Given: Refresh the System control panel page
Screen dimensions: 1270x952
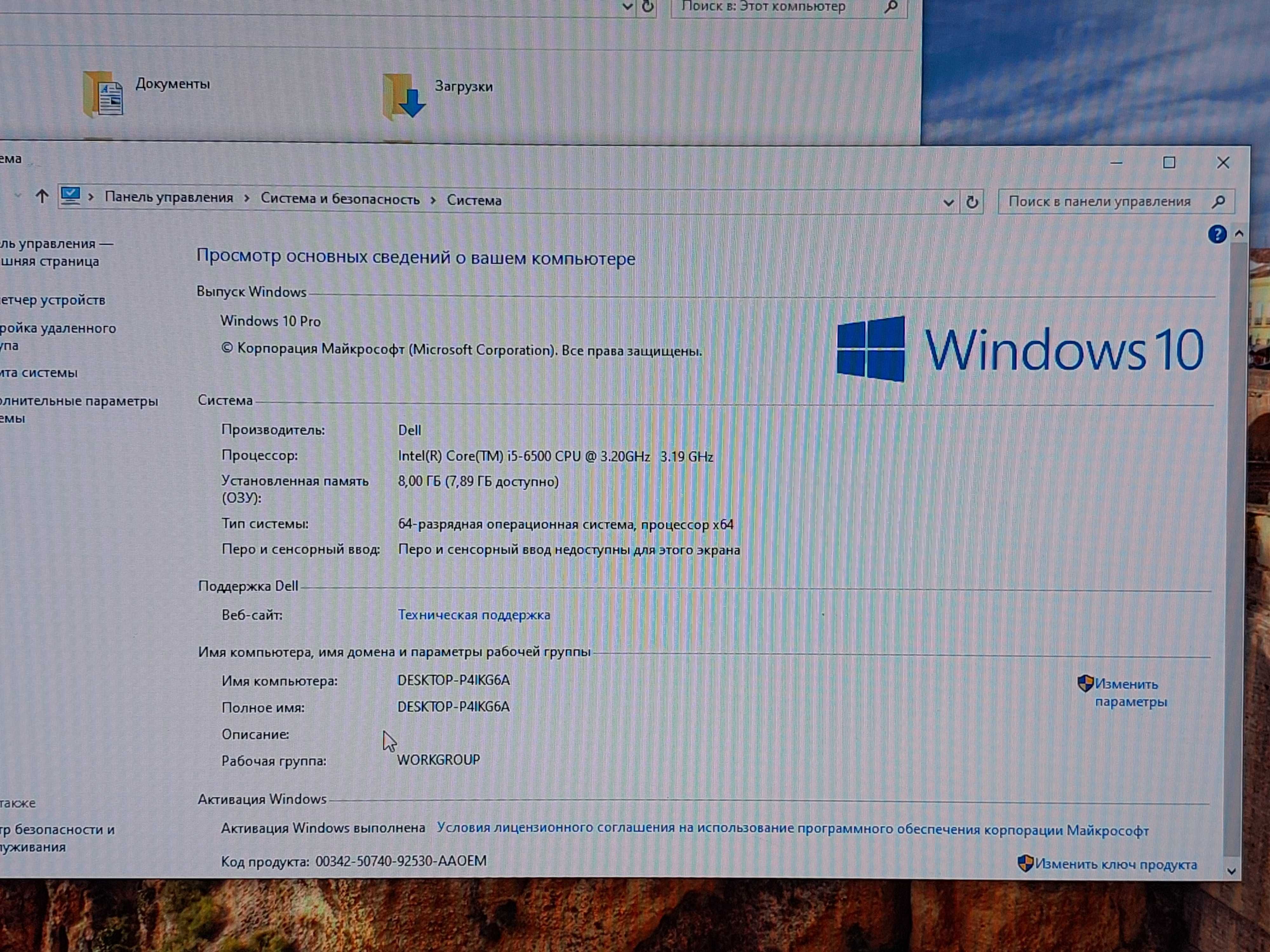Looking at the screenshot, I should [972, 202].
